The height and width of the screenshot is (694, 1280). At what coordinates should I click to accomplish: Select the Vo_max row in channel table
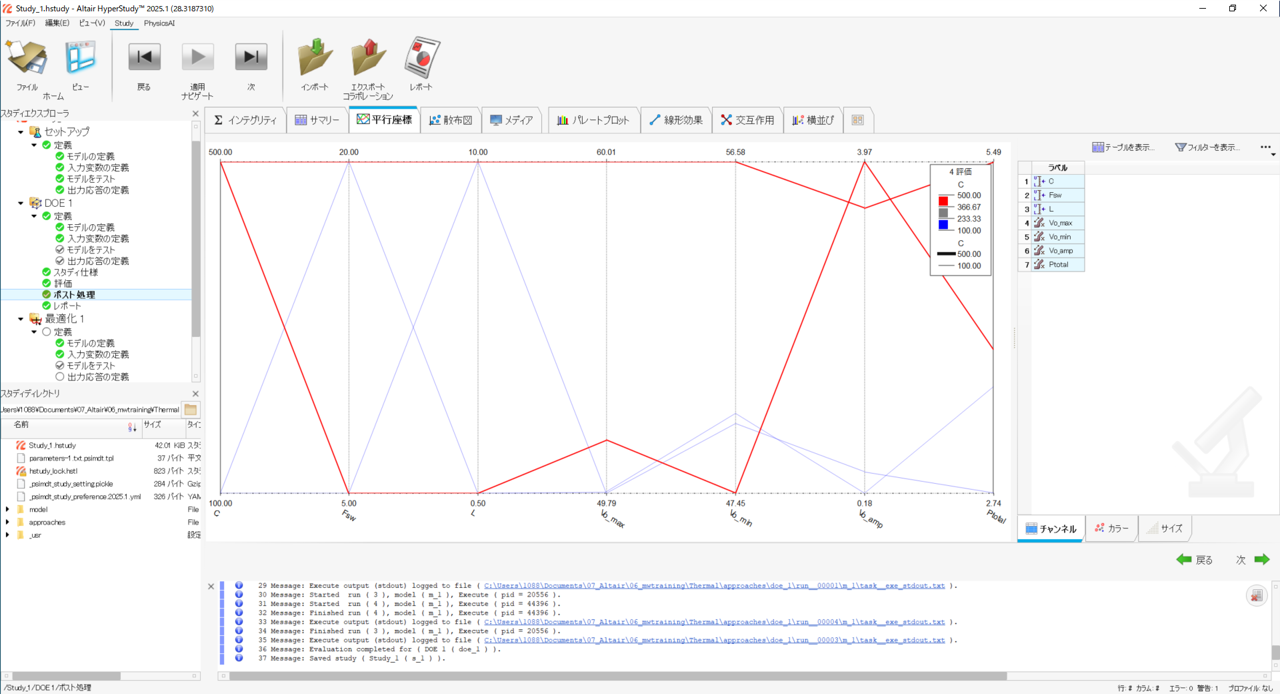click(x=1060, y=223)
